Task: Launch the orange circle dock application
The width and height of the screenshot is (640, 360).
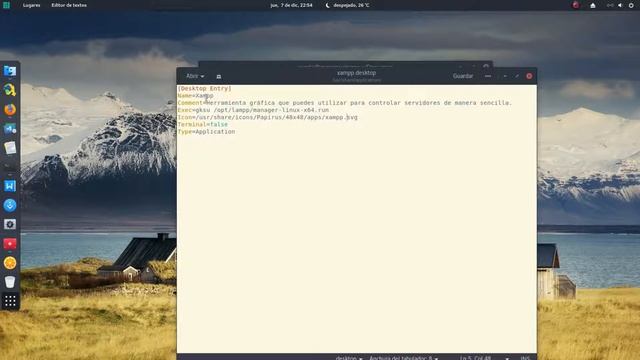Action: coord(10,263)
